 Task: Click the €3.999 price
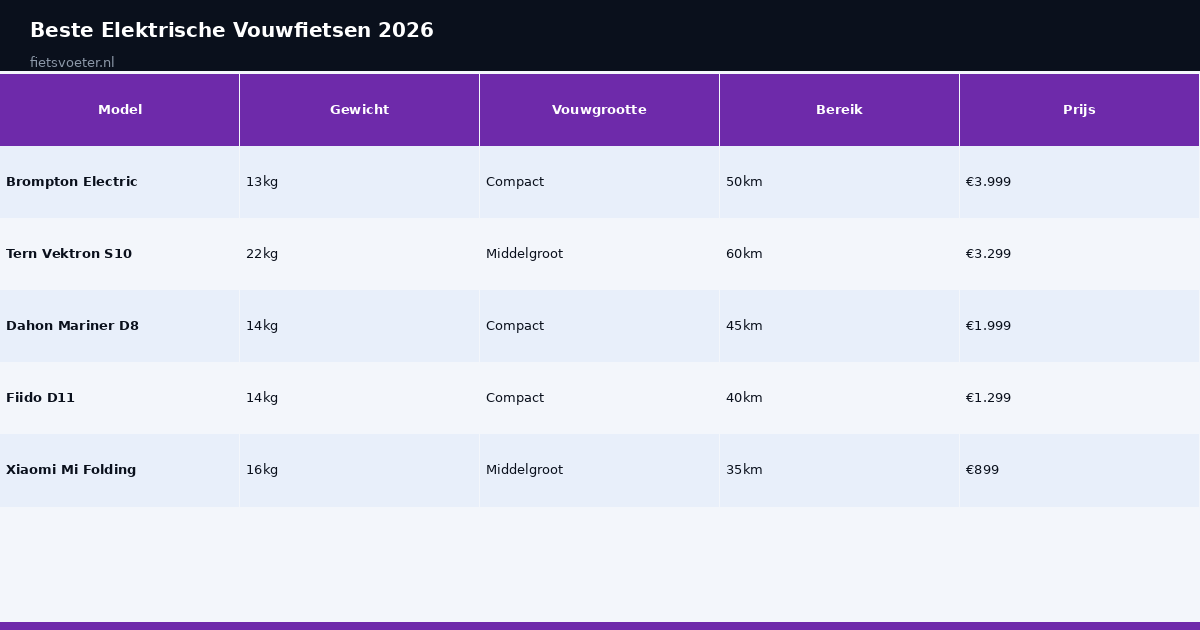click(x=988, y=182)
